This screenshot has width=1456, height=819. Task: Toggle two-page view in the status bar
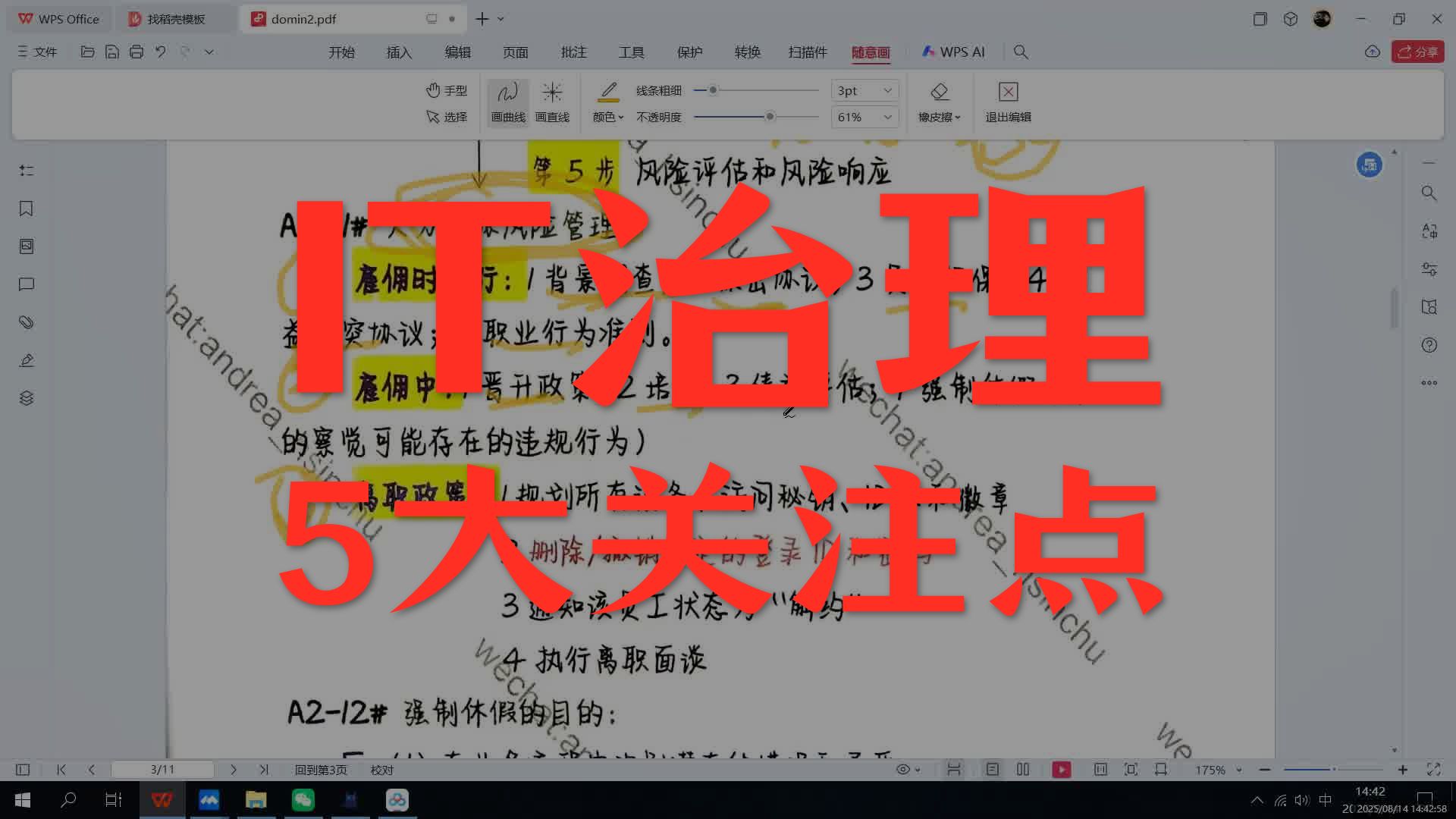1022,769
